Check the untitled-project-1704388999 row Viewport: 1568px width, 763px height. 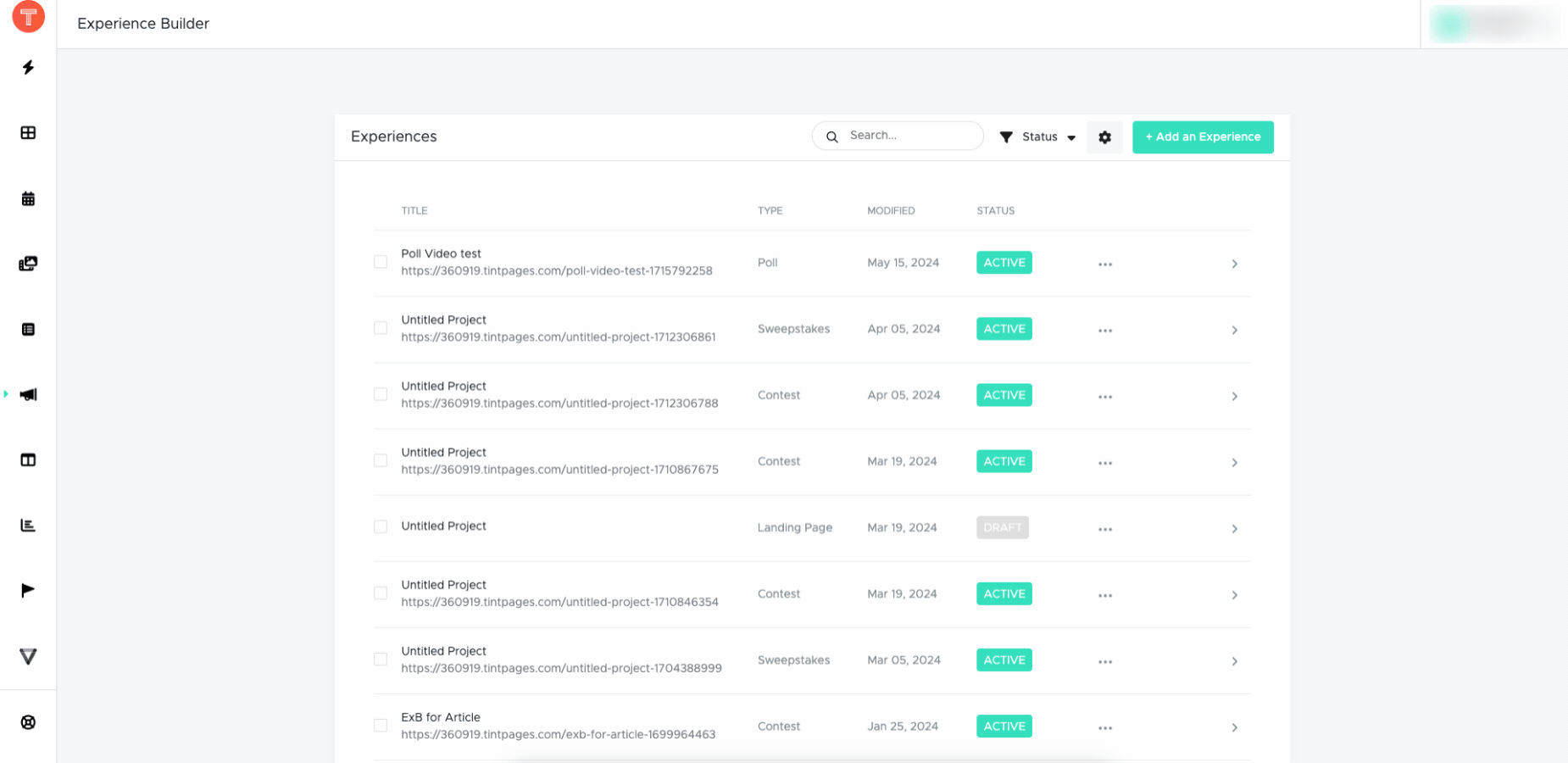pyautogui.click(x=381, y=659)
